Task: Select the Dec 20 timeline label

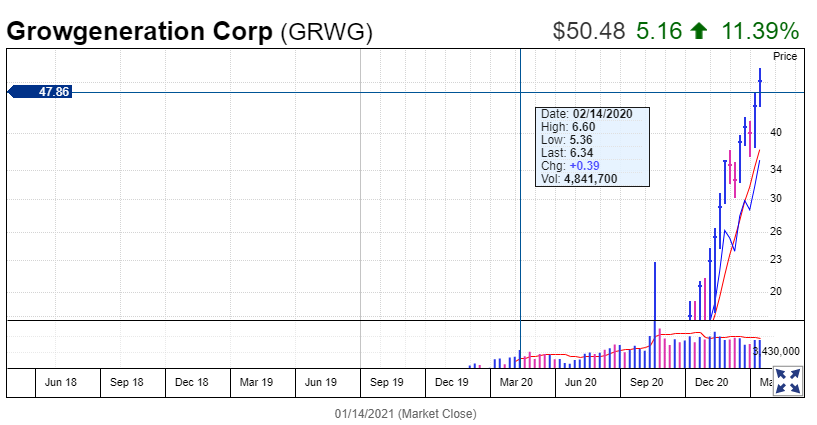Action: [711, 382]
